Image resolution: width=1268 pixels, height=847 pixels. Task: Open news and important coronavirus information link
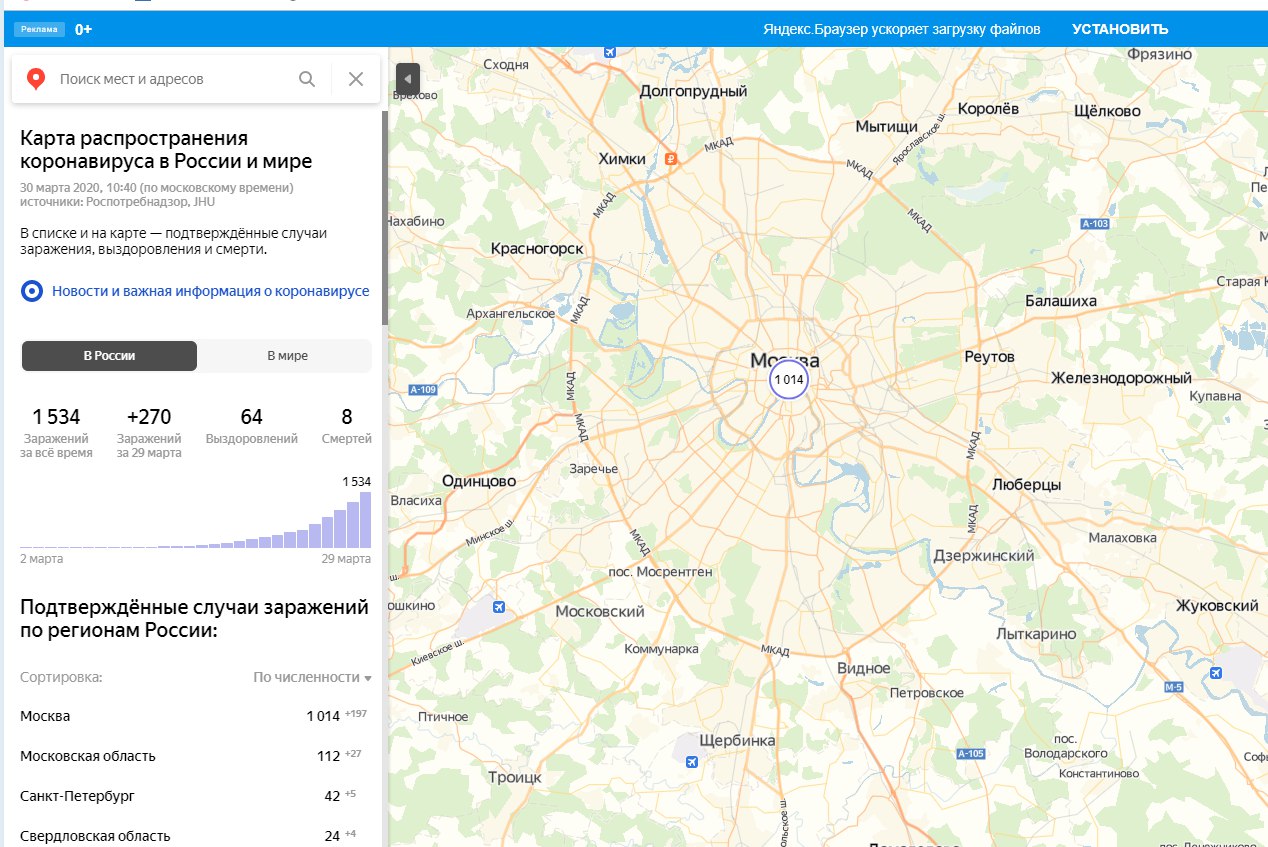point(211,291)
